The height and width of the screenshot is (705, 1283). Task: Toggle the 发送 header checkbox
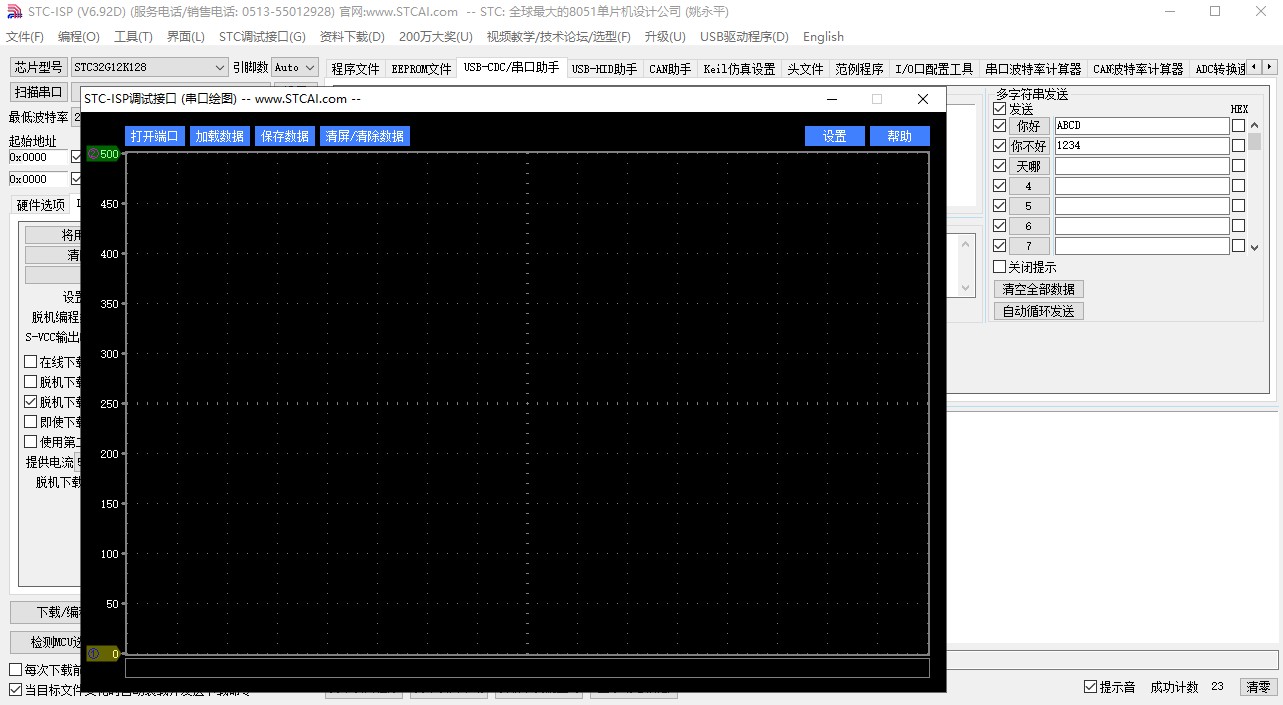pyautogui.click(x=999, y=108)
